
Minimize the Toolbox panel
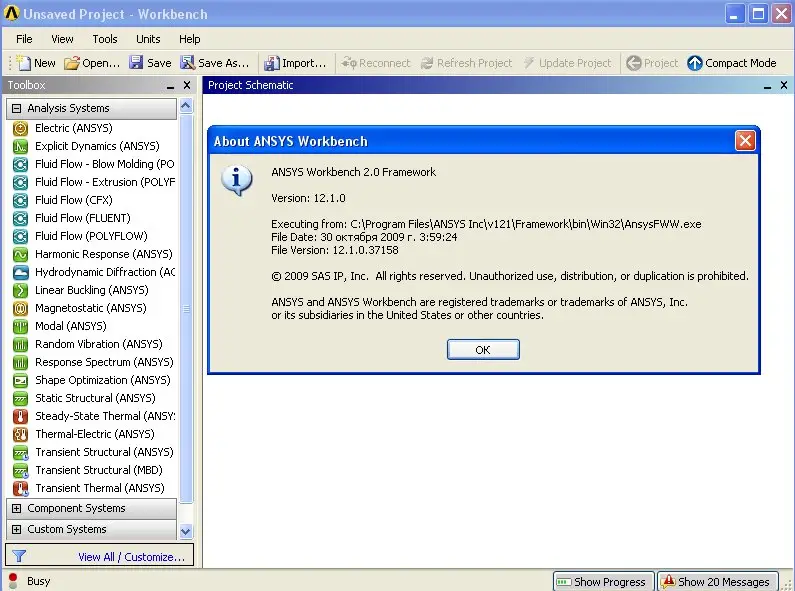[x=170, y=86]
